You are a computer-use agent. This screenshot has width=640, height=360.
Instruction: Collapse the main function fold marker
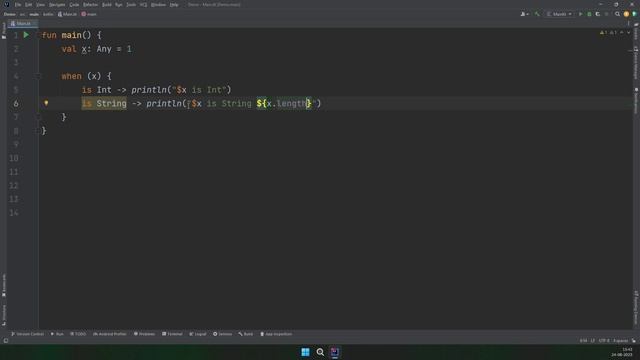[39, 35]
